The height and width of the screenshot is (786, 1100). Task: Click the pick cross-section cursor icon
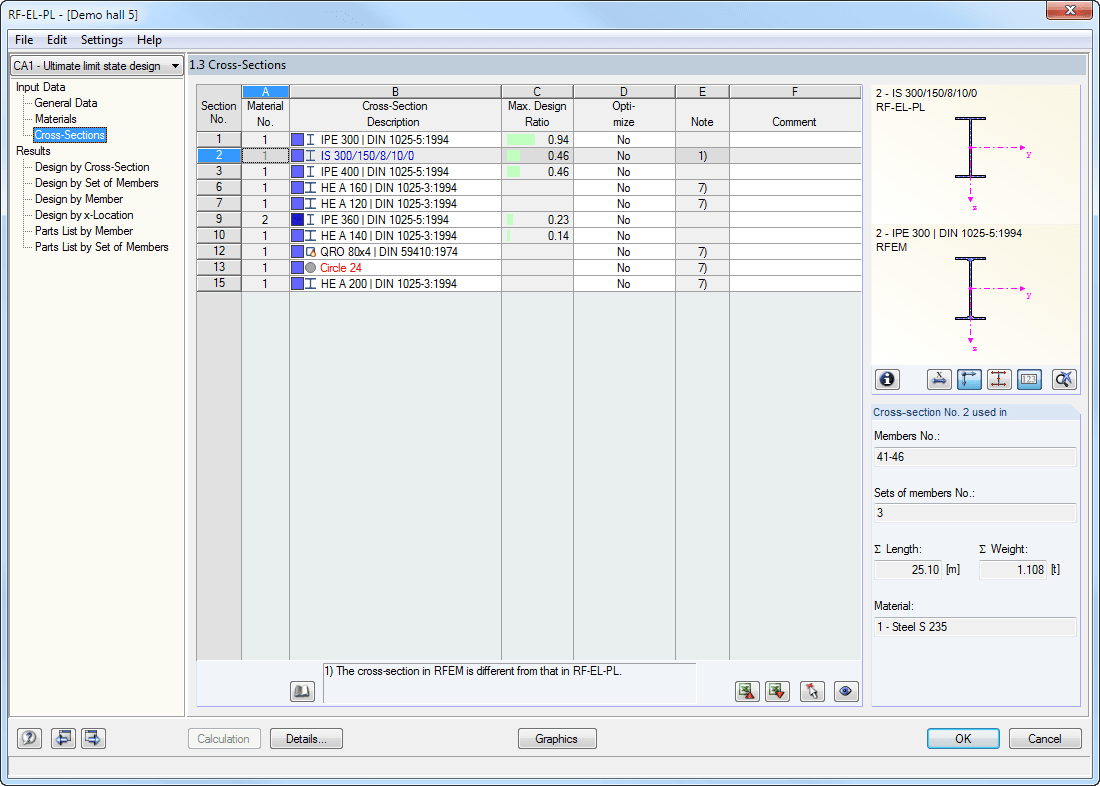coord(812,691)
